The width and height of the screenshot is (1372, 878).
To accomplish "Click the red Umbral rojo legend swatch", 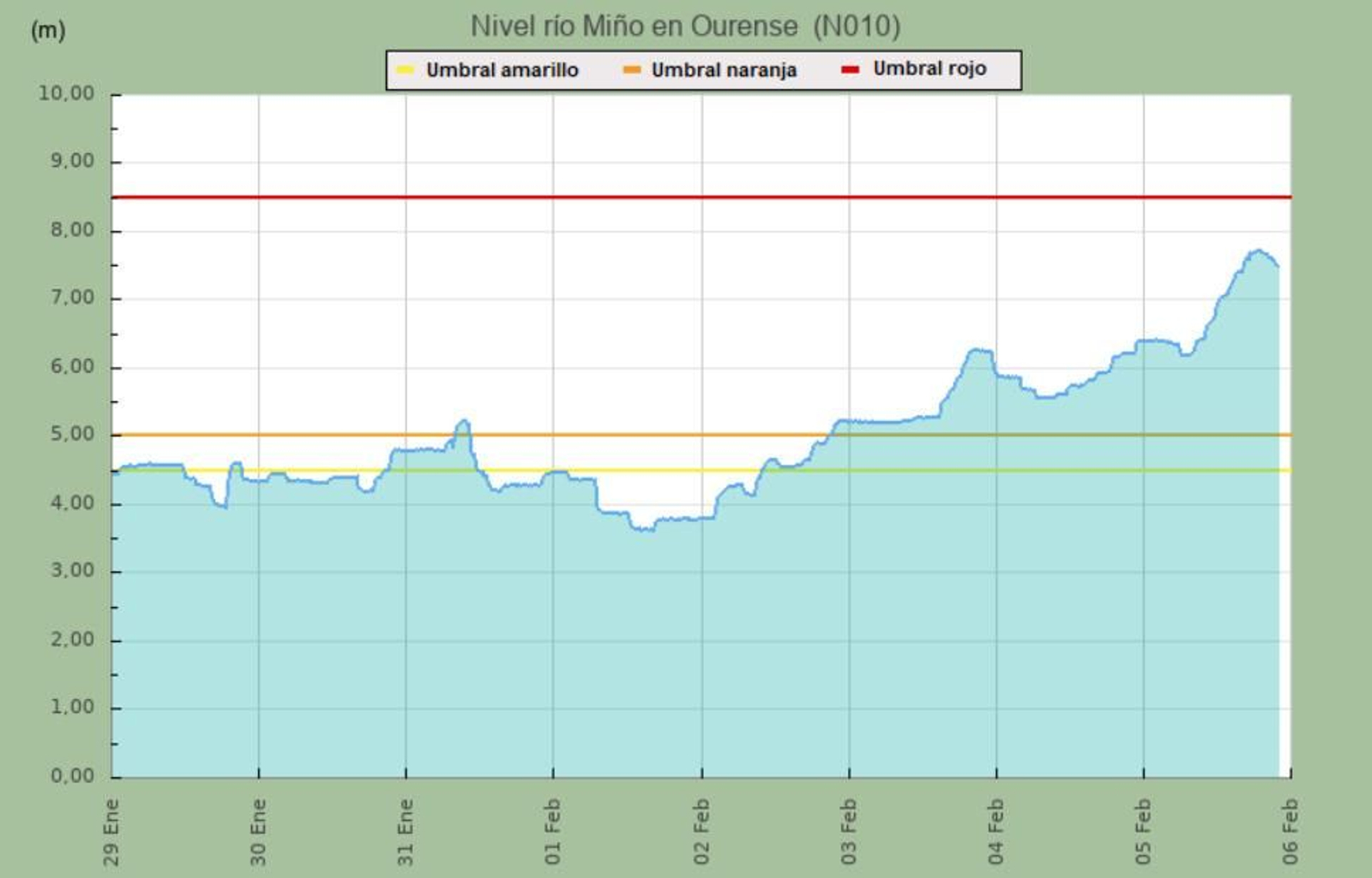I will point(850,69).
